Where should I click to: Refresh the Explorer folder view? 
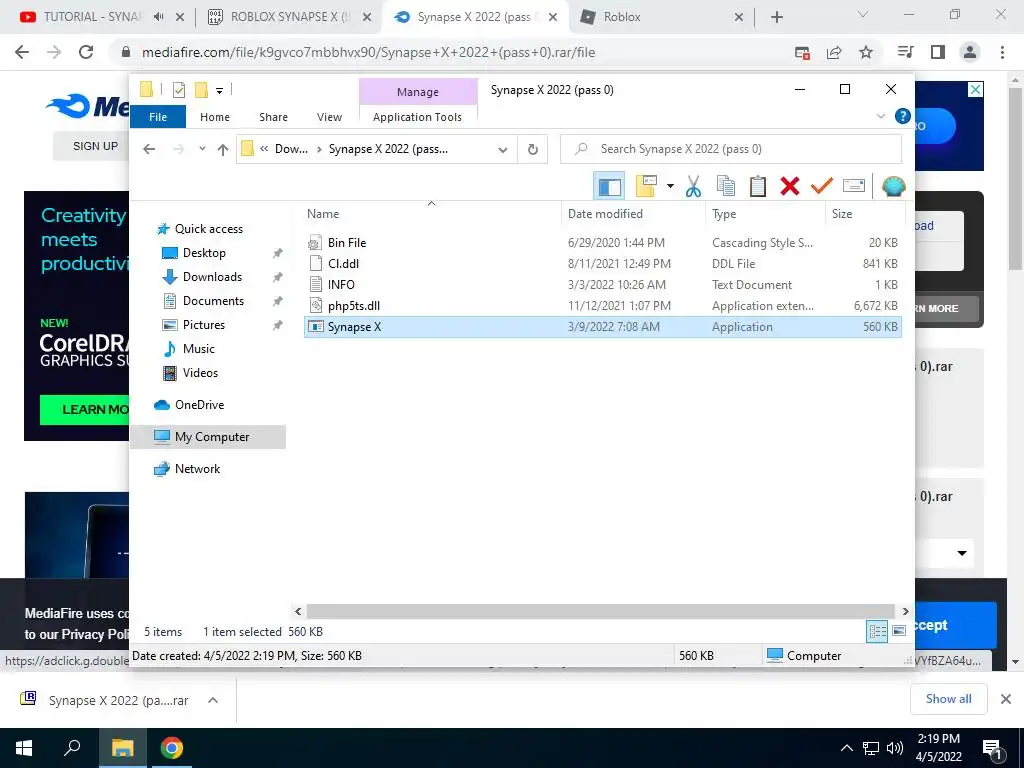[533, 150]
